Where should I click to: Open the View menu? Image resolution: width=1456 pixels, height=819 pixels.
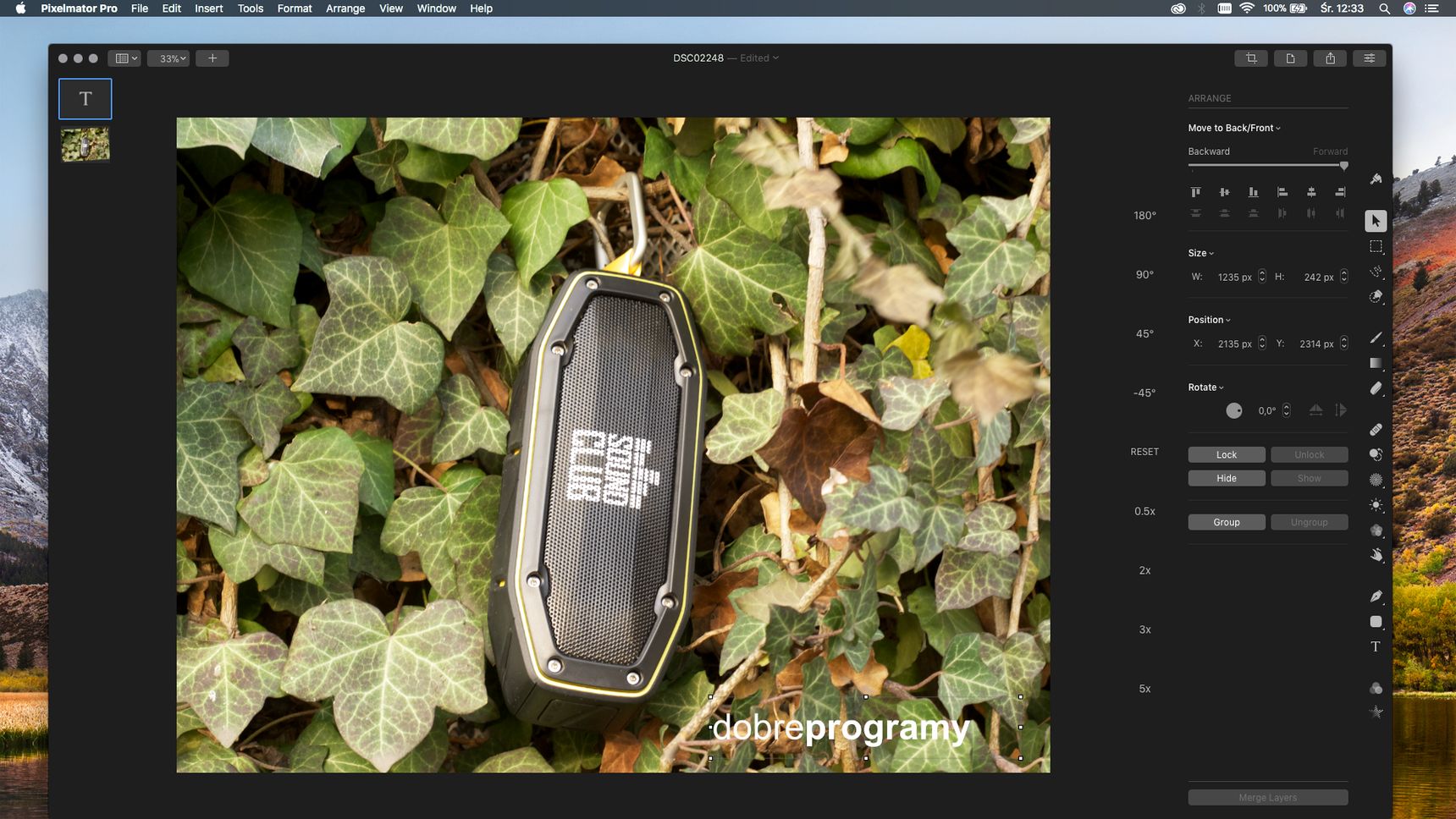(391, 8)
